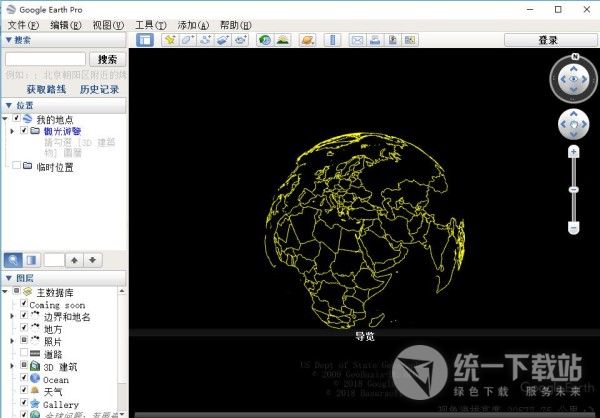Add an image overlay from the toolbar
The image size is (600, 418).
[x=223, y=40]
